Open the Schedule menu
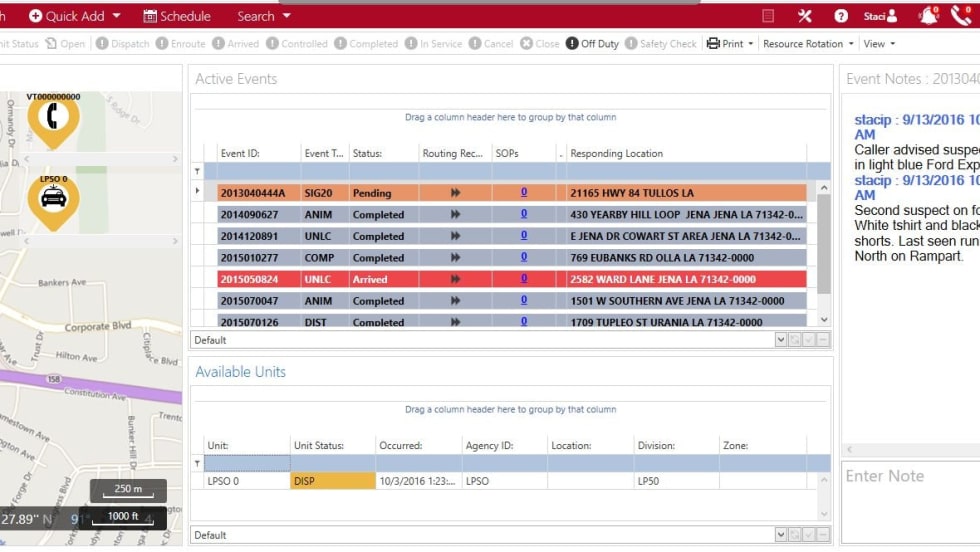 tap(177, 16)
